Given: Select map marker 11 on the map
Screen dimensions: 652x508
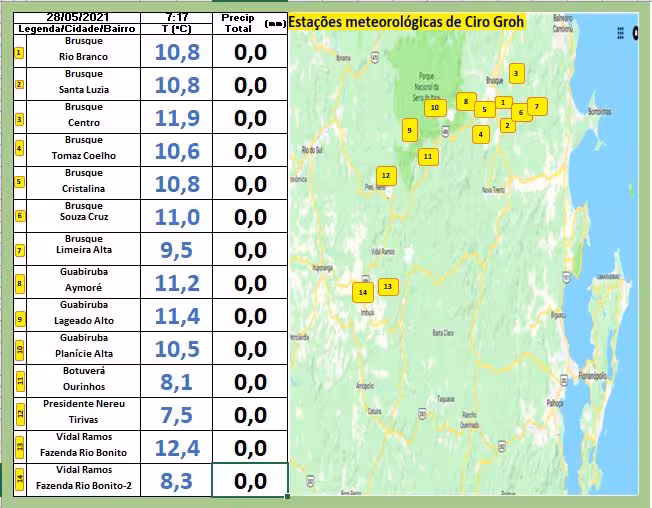Looking at the screenshot, I should [x=427, y=156].
